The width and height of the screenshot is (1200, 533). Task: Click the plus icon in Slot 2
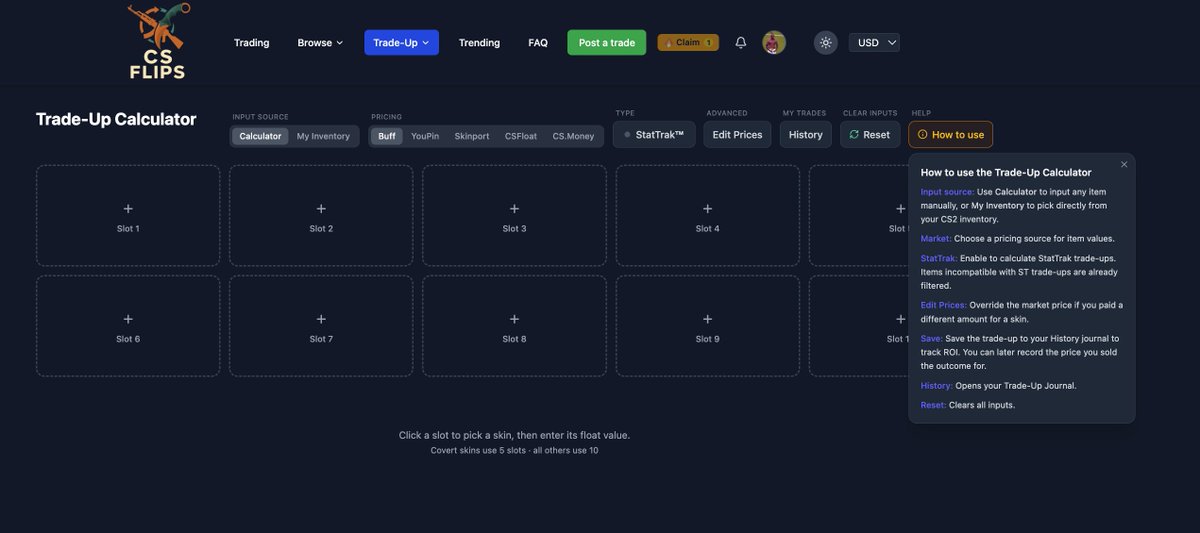(x=321, y=209)
